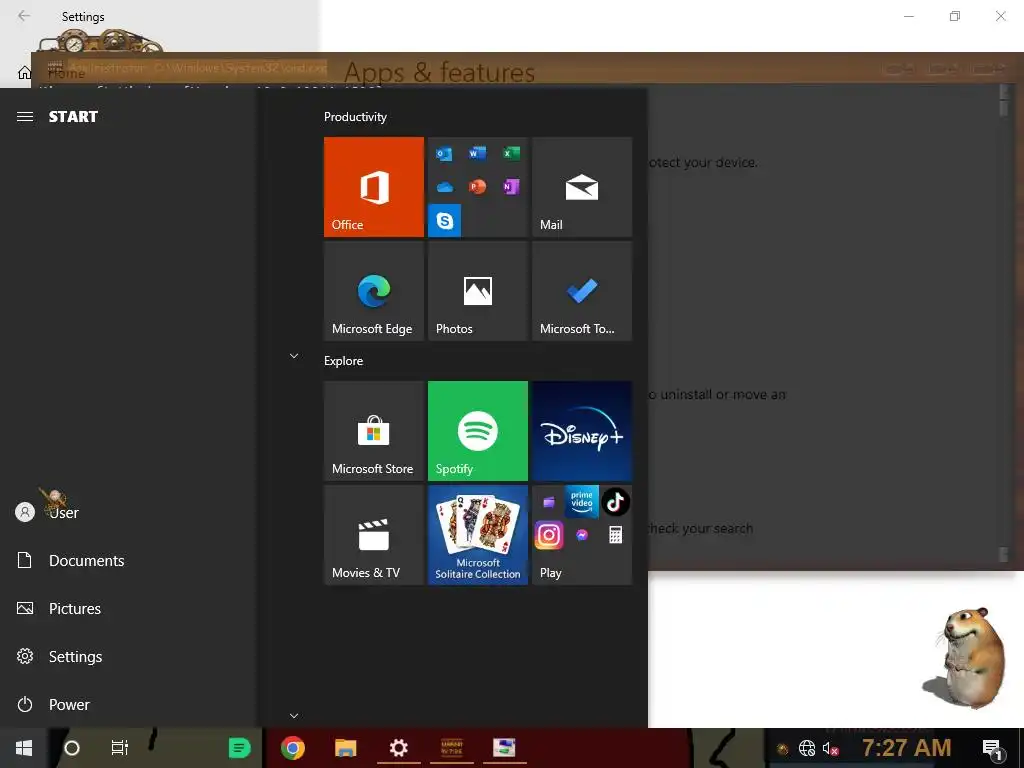1024x768 pixels.
Task: Open the User account menu
Action: (47, 513)
